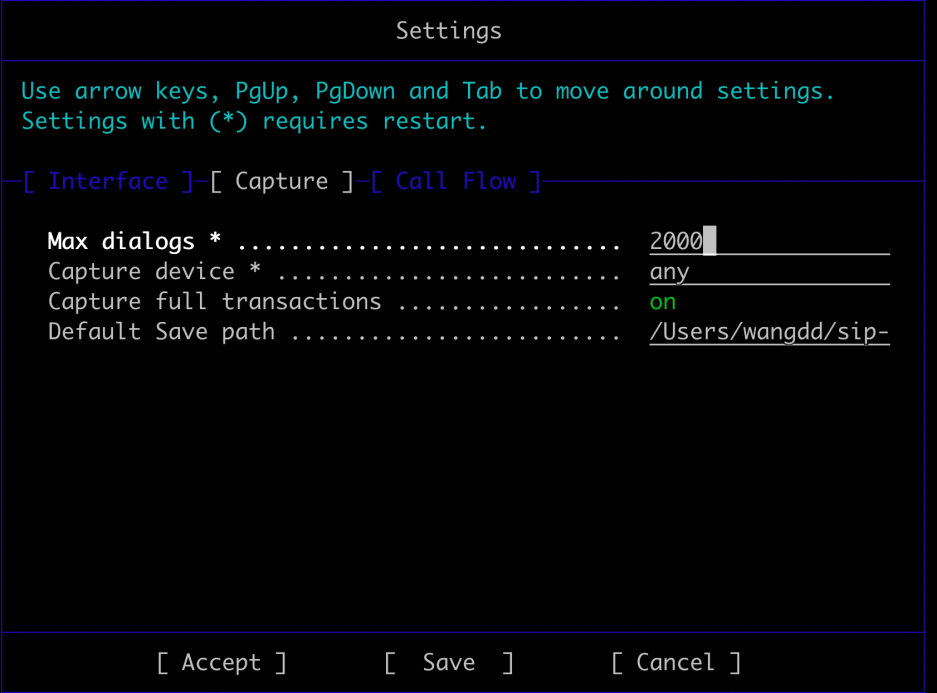Click the Settings window title

pos(448,31)
